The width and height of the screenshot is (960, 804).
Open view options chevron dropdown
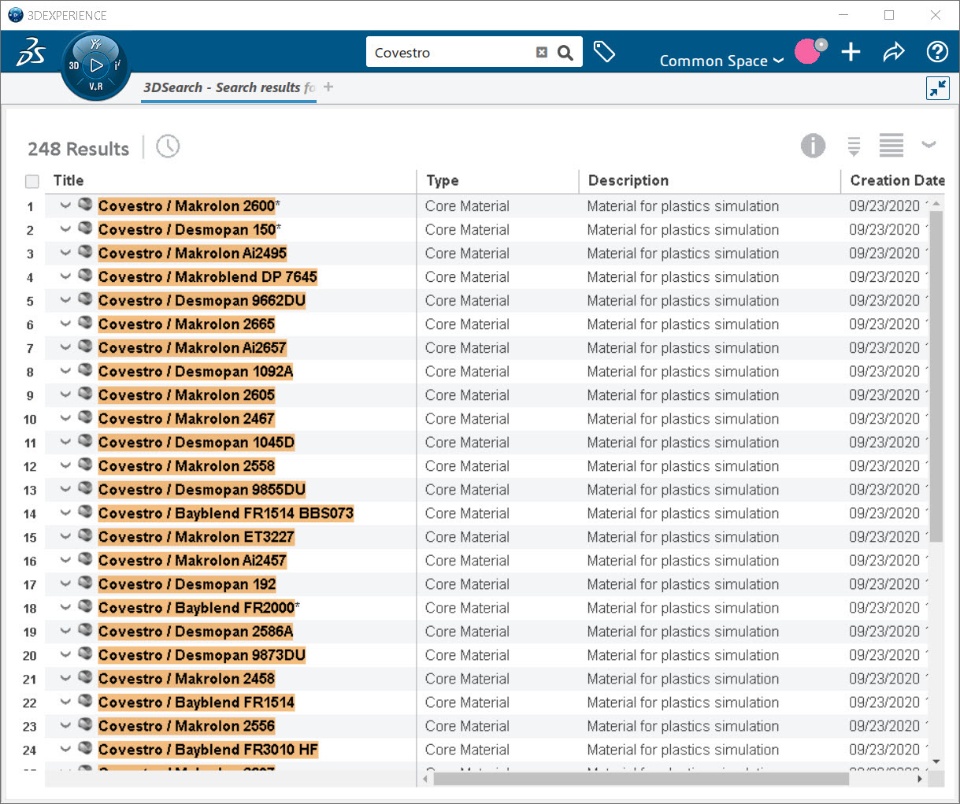[929, 145]
